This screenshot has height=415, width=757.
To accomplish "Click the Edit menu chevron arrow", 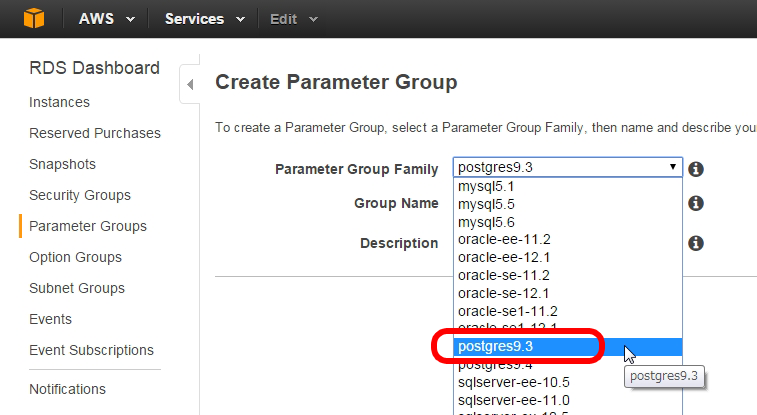I will pos(313,20).
